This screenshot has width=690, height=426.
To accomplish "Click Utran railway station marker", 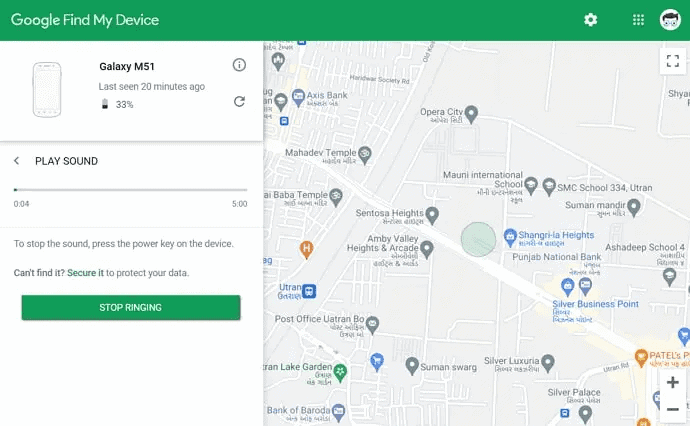I will [x=309, y=291].
